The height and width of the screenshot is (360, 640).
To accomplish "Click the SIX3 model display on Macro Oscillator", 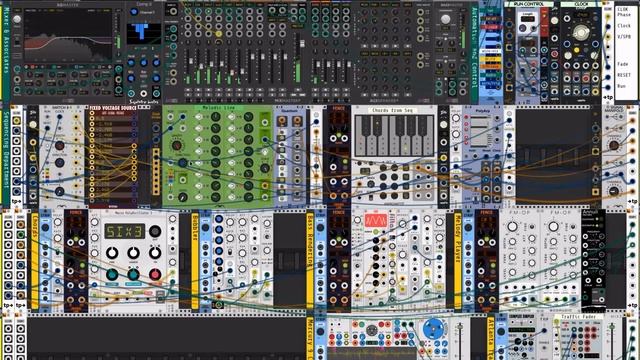I will click(x=124, y=231).
